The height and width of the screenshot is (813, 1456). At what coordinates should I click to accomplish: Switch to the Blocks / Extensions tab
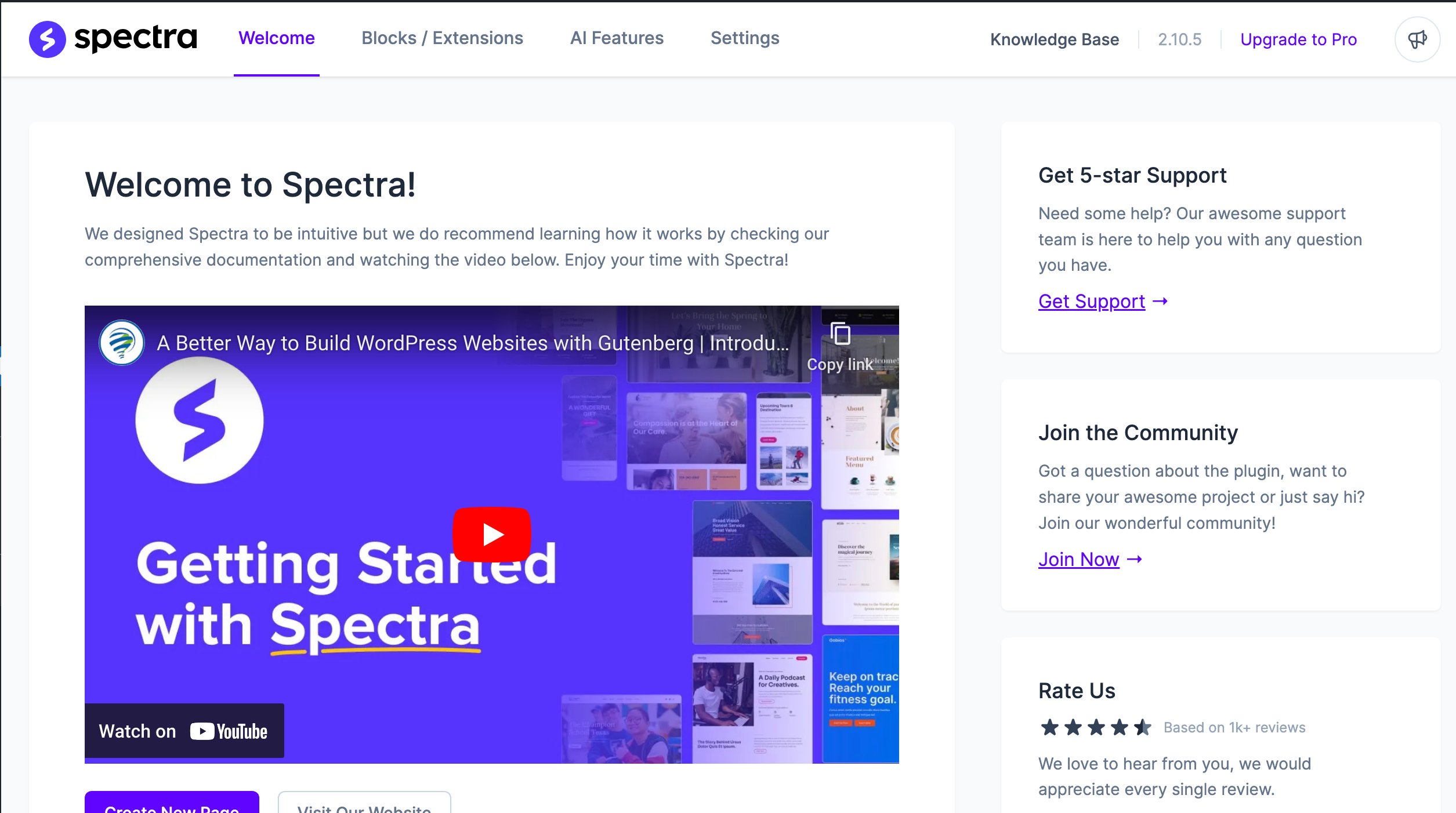point(442,38)
